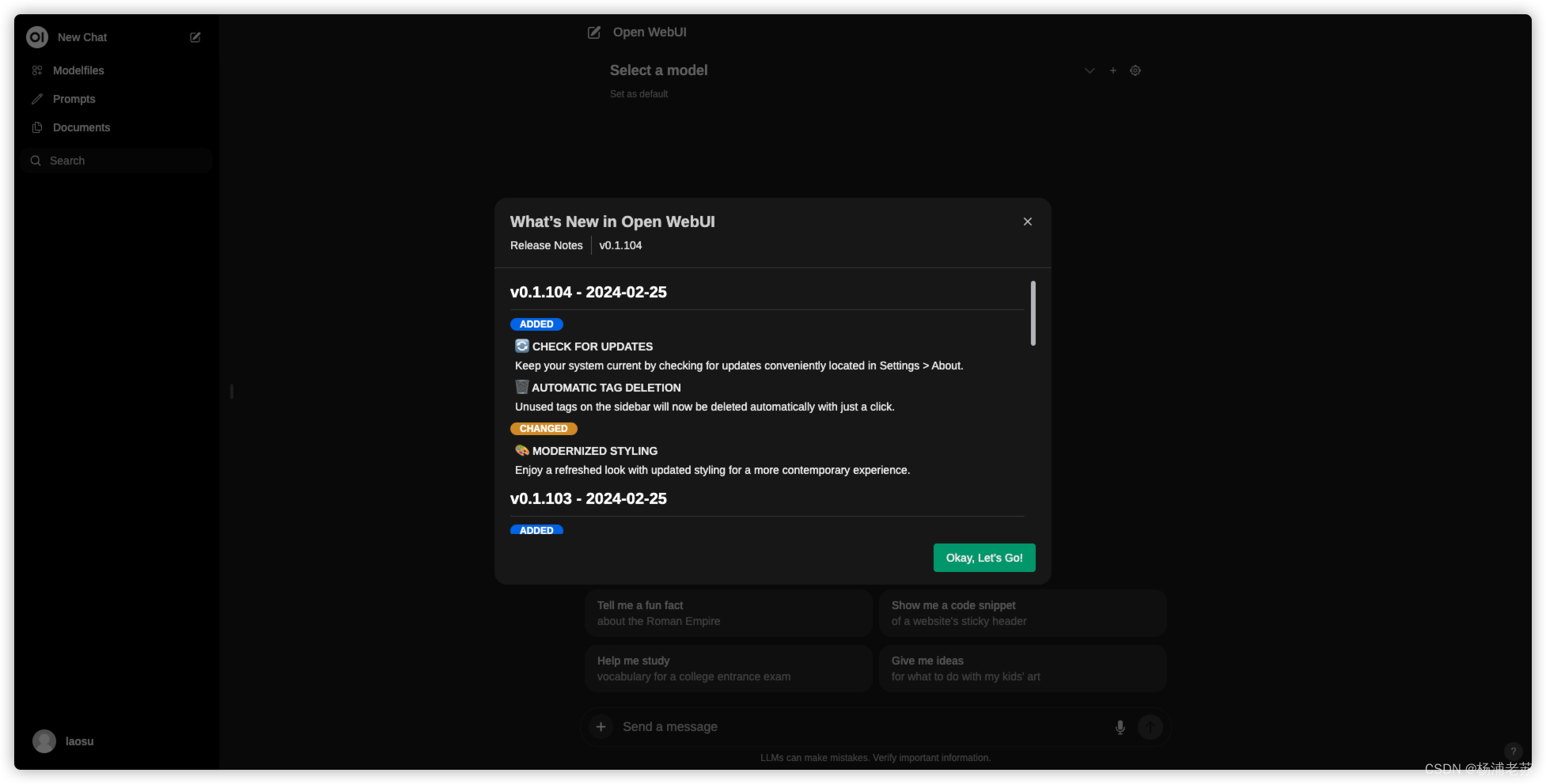Click the New Chat label in sidebar

tap(82, 37)
